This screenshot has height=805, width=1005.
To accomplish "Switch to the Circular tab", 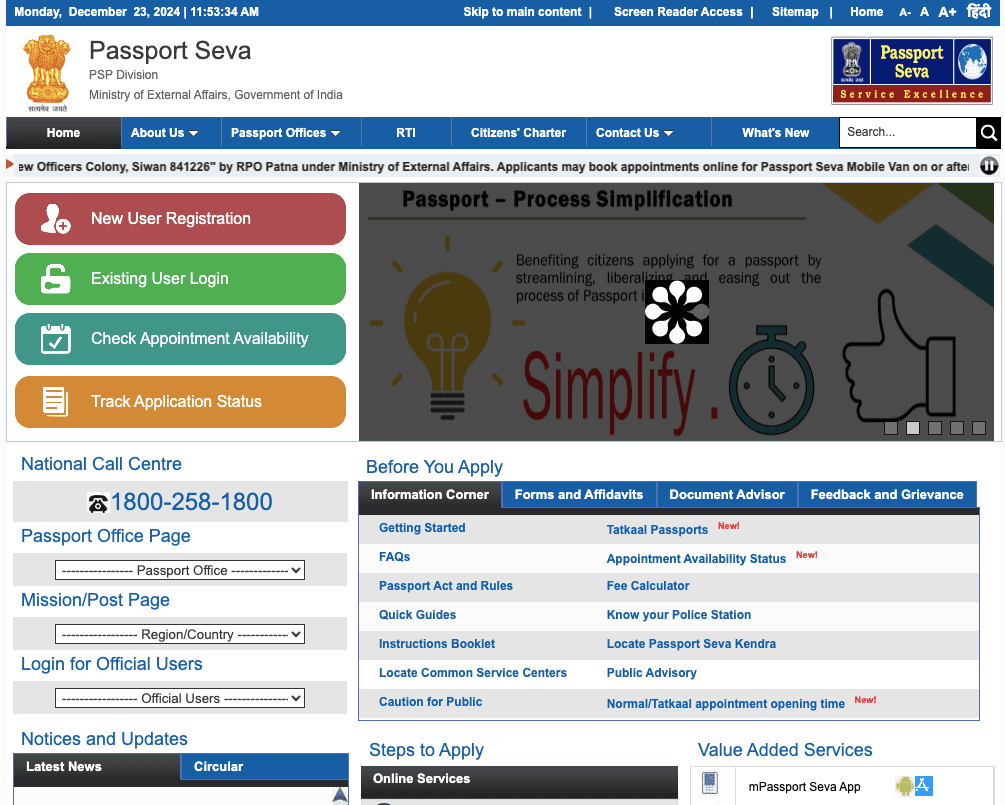I will point(265,767).
